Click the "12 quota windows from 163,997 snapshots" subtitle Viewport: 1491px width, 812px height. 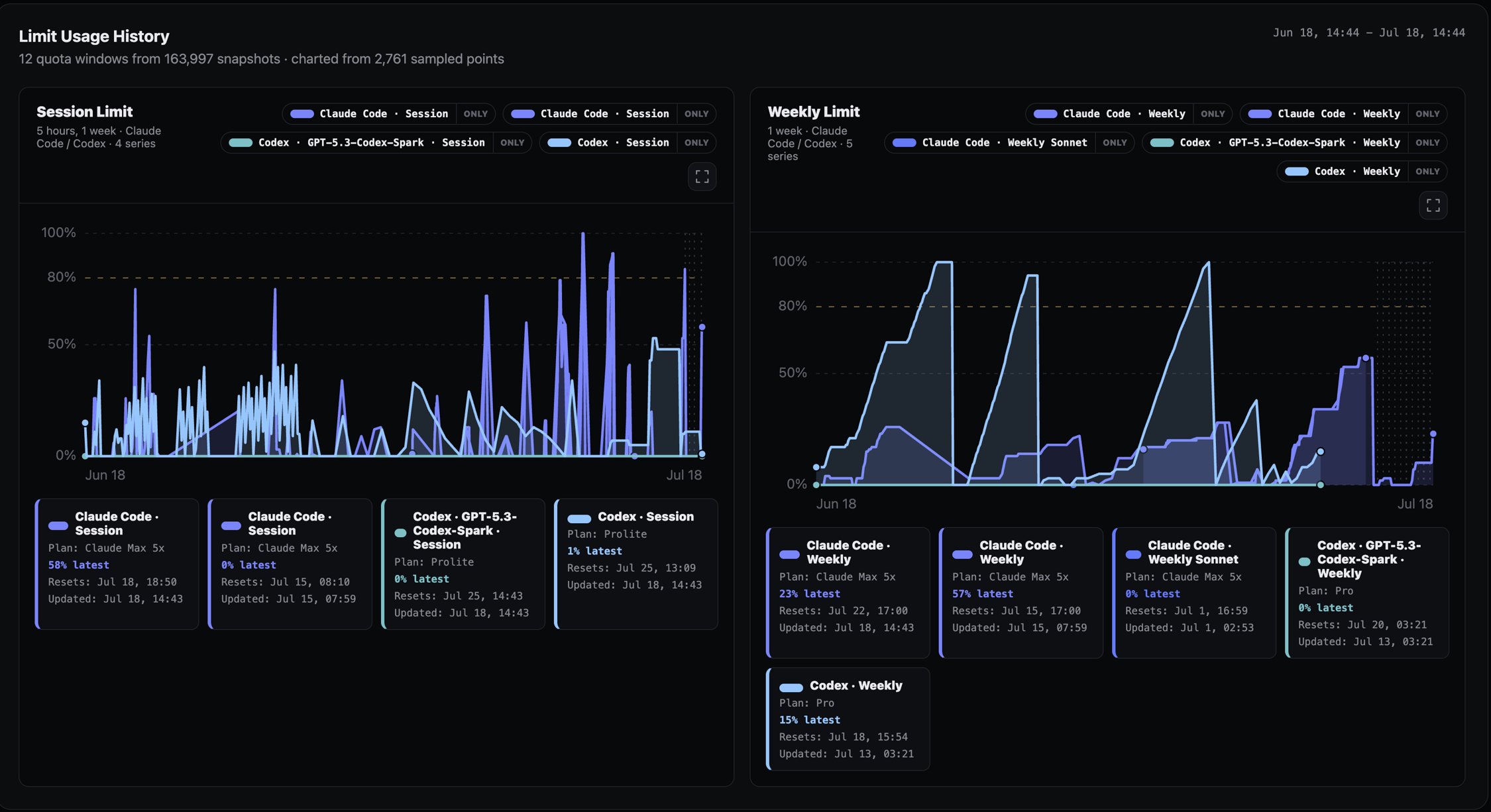149,59
